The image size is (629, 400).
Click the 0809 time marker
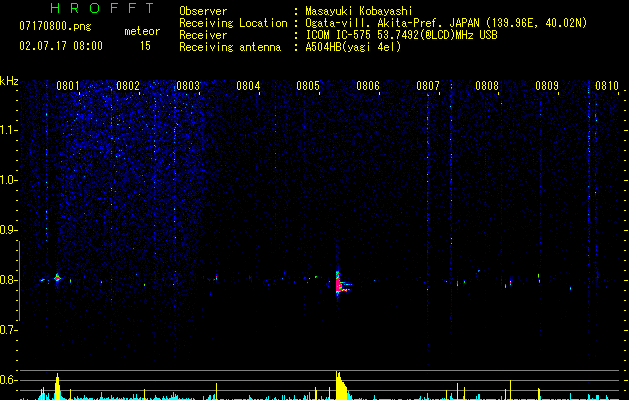pos(547,86)
